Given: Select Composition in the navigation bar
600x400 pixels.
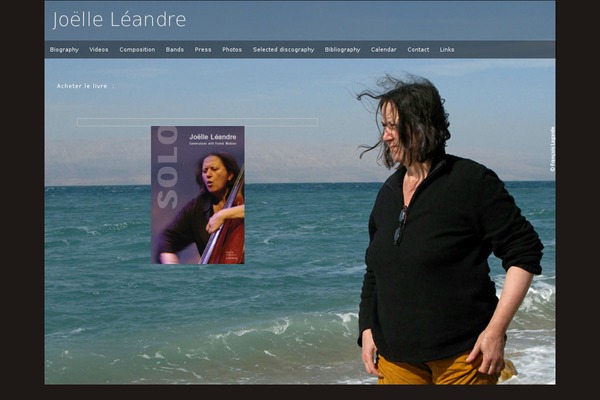Looking at the screenshot, I should pyautogui.click(x=137, y=49).
